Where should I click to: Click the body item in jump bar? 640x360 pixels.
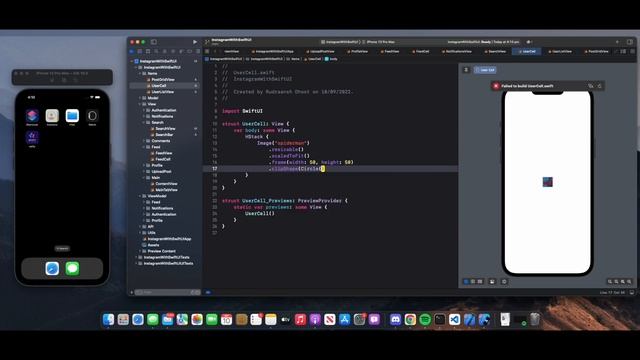point(331,59)
